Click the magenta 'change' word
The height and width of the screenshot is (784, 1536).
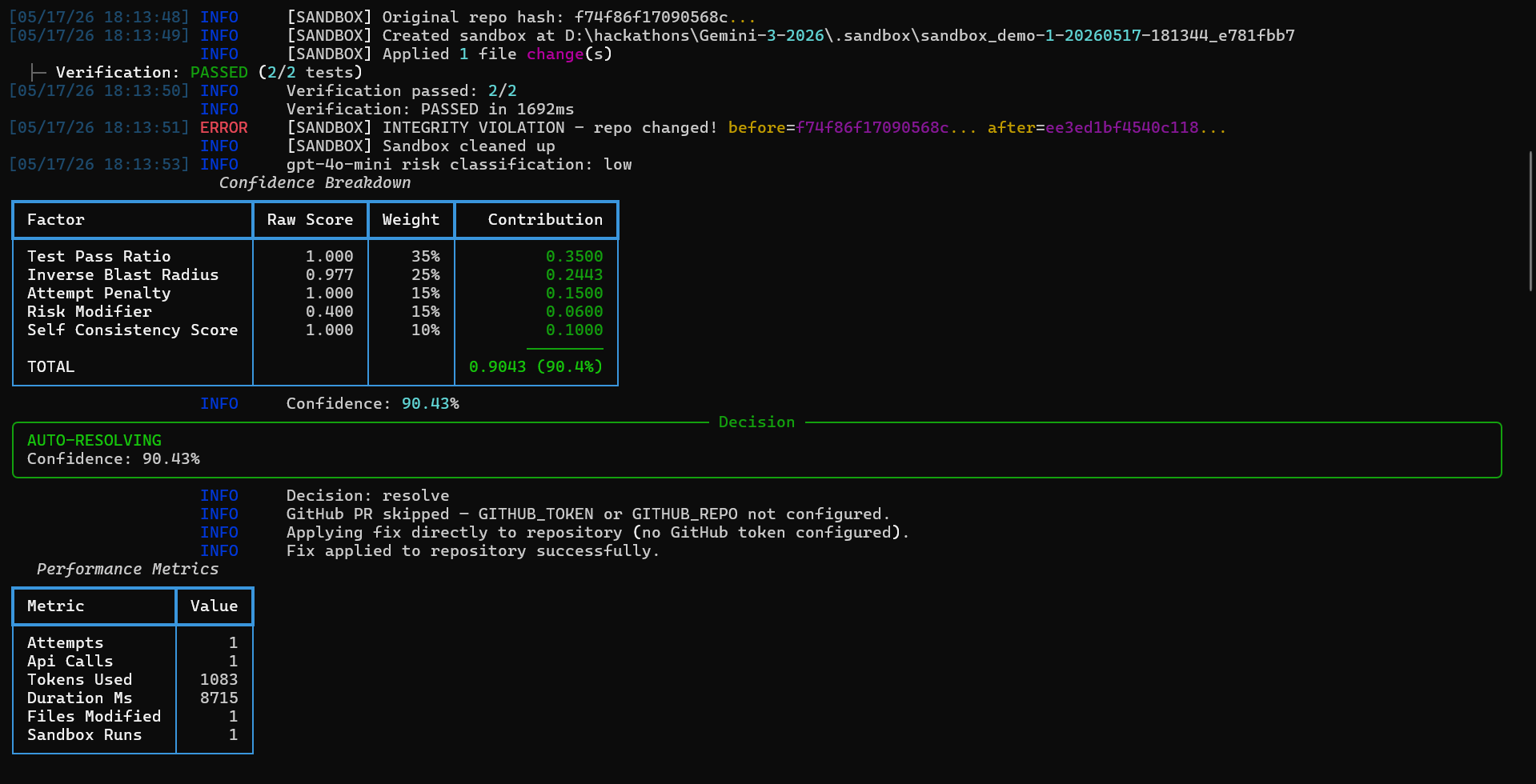click(x=555, y=54)
